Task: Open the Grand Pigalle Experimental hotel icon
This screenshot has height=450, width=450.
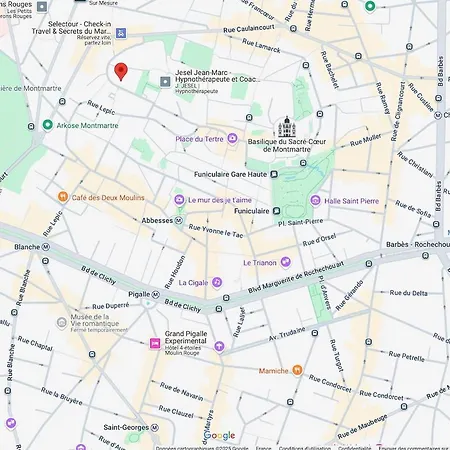Action: tap(155, 343)
